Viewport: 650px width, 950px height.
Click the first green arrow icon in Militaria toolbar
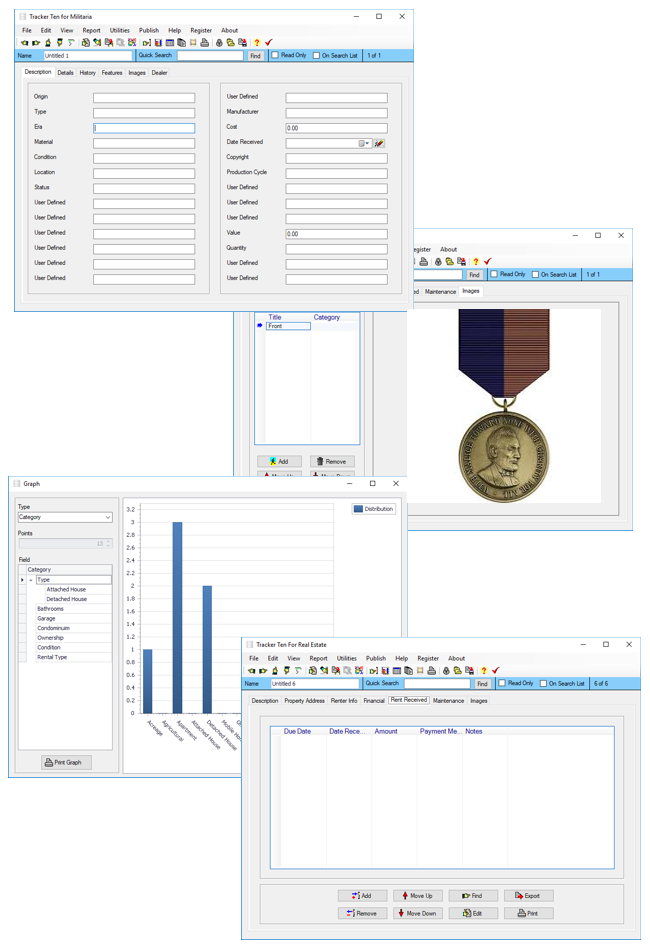[25, 43]
